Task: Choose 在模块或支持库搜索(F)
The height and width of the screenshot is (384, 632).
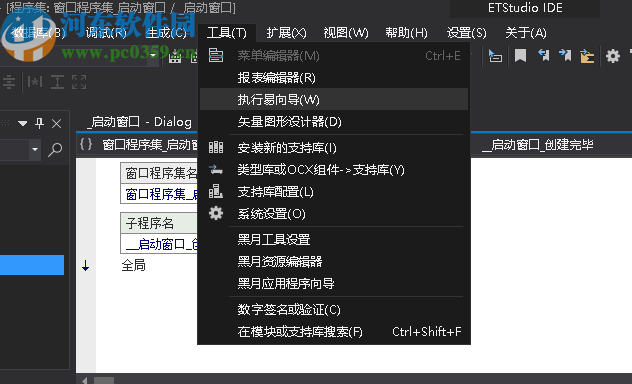Action: 334,332
